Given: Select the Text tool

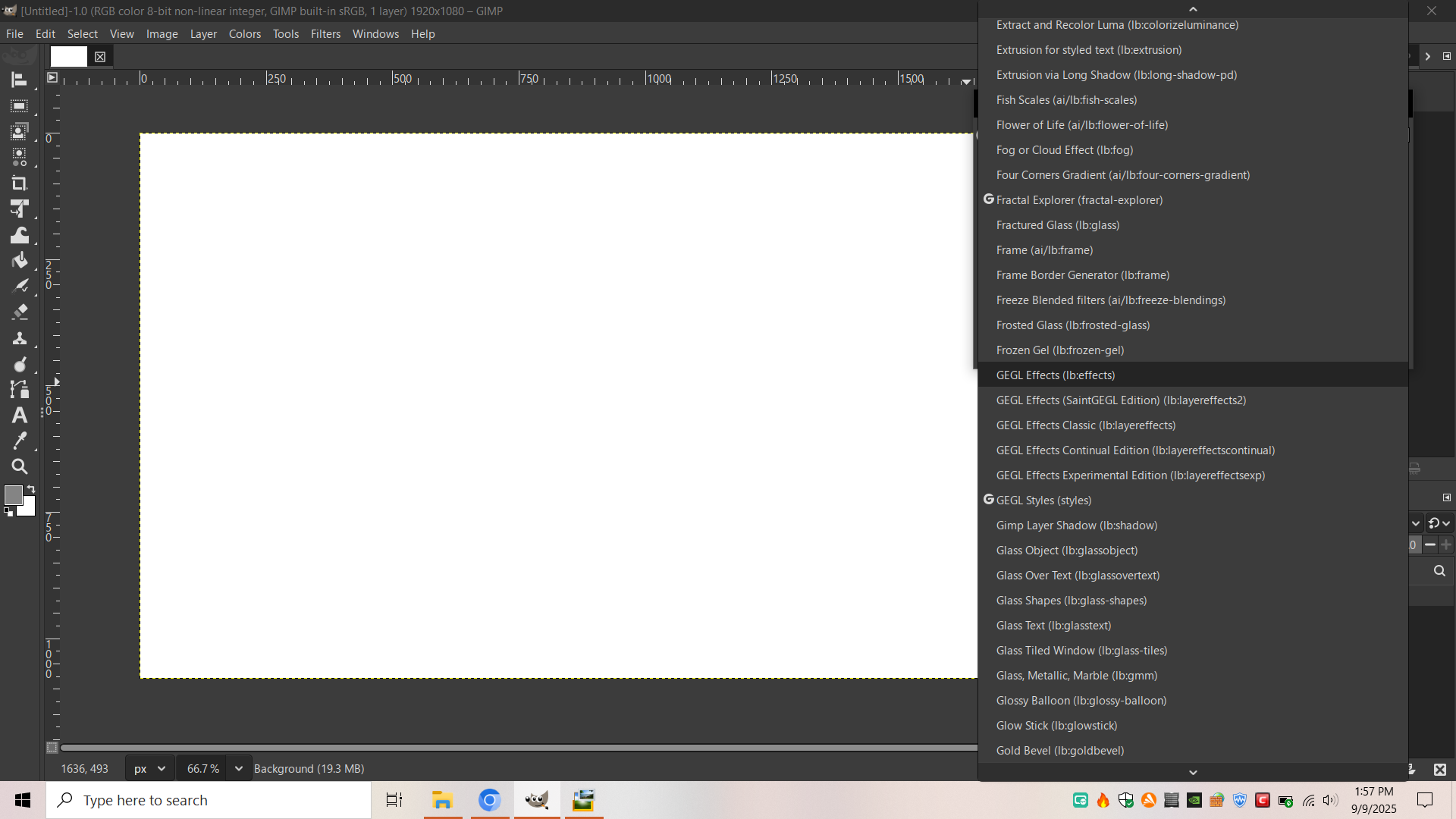Looking at the screenshot, I should click(x=20, y=416).
